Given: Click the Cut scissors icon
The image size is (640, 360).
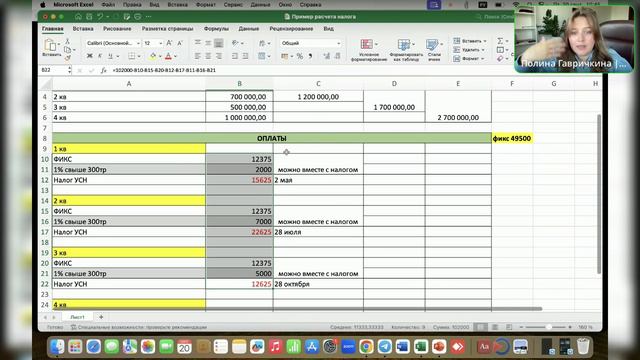Looking at the screenshot, I should [67, 41].
